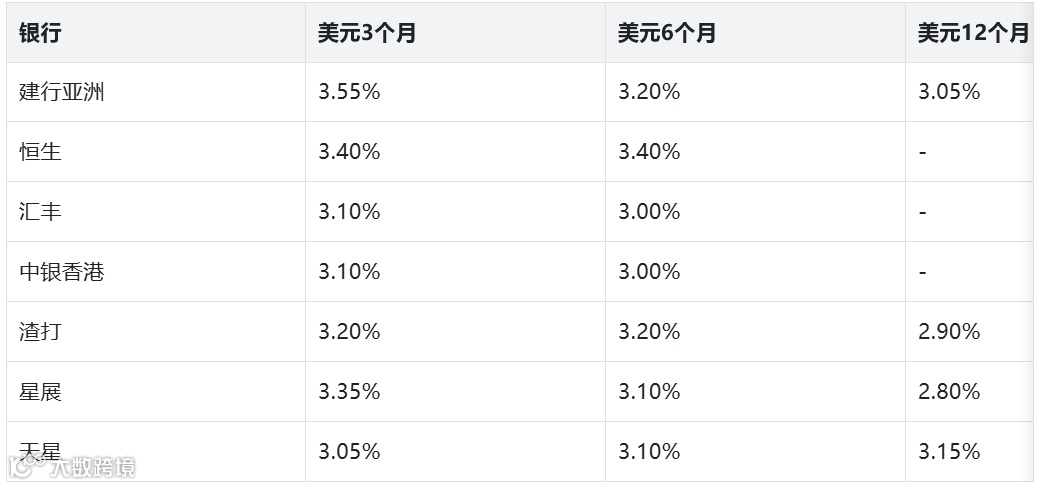
Task: Click 建行亚洲's 12-month 3.05% rate
Action: point(949,92)
